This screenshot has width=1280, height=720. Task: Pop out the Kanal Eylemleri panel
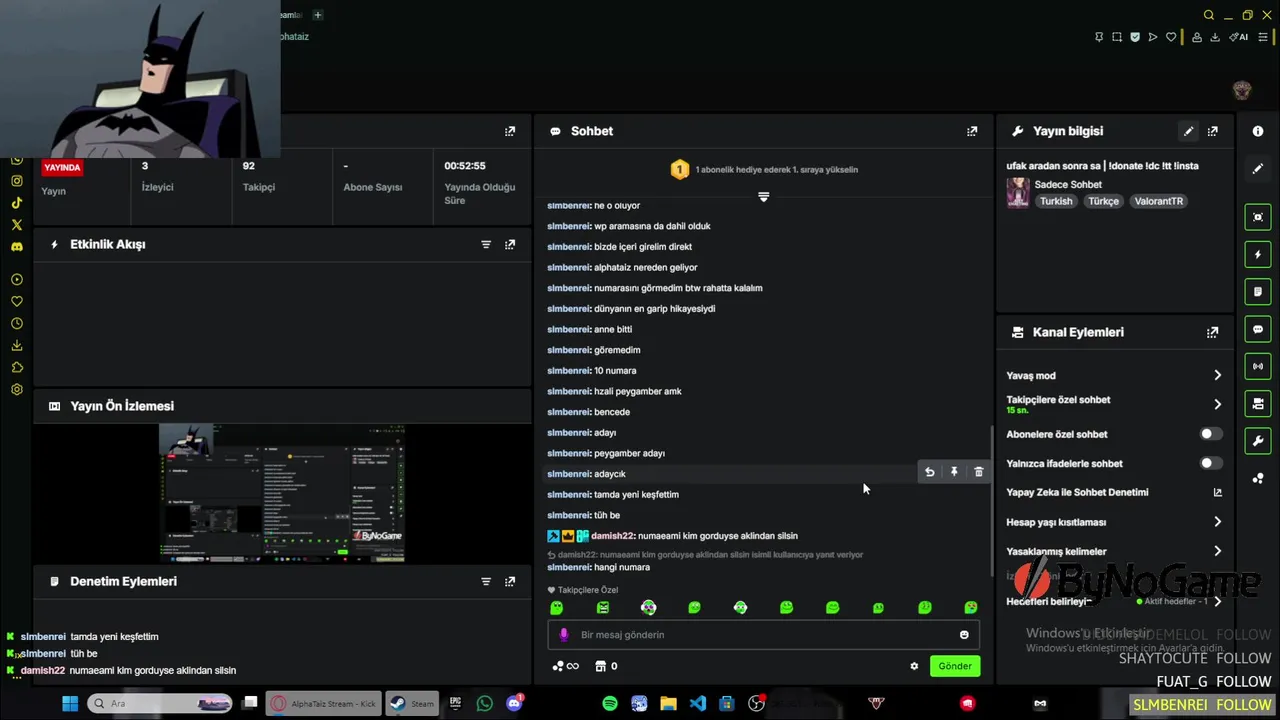tap(1213, 332)
